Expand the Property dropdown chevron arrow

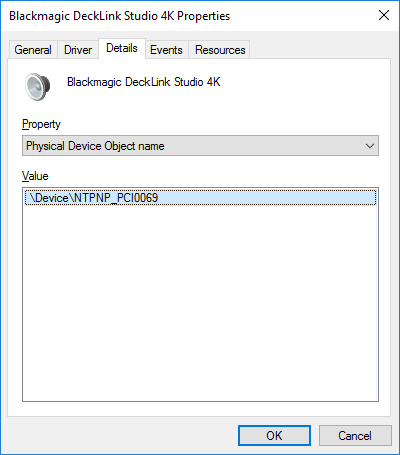[370, 146]
